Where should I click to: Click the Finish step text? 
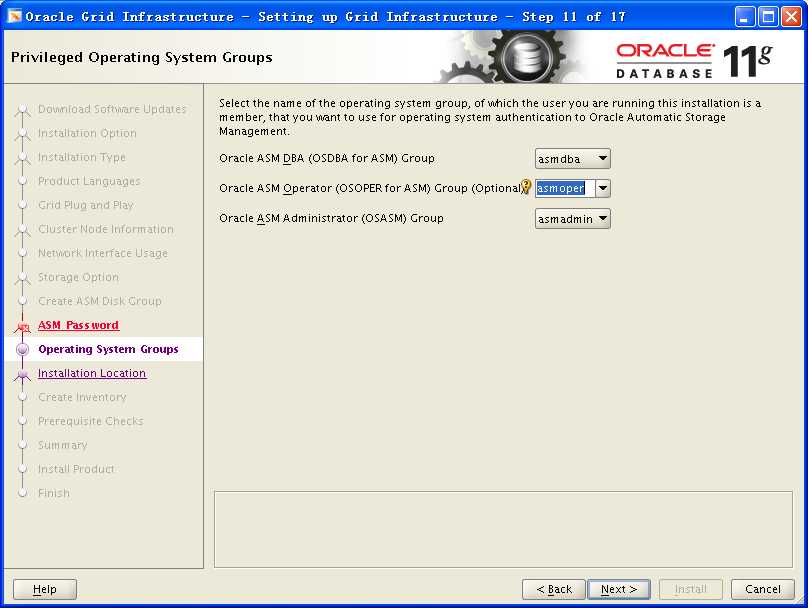tap(54, 493)
